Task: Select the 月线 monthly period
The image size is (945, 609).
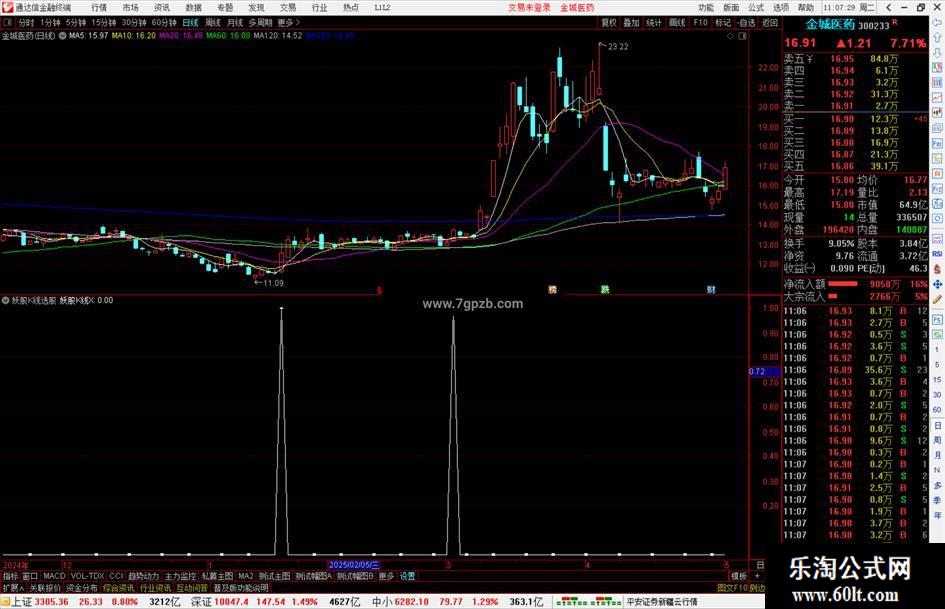Action: pos(235,23)
